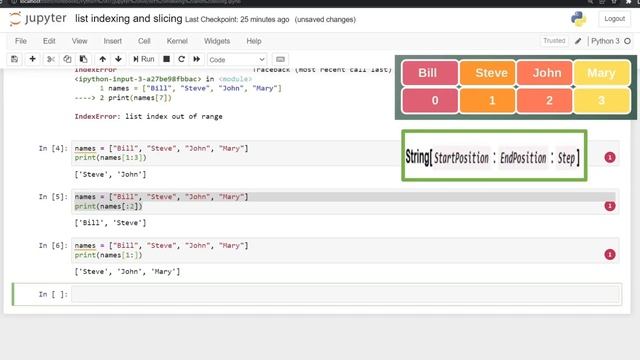Image resolution: width=640 pixels, height=360 pixels.
Task: Click the Trusted notebook indicator
Action: pos(554,41)
